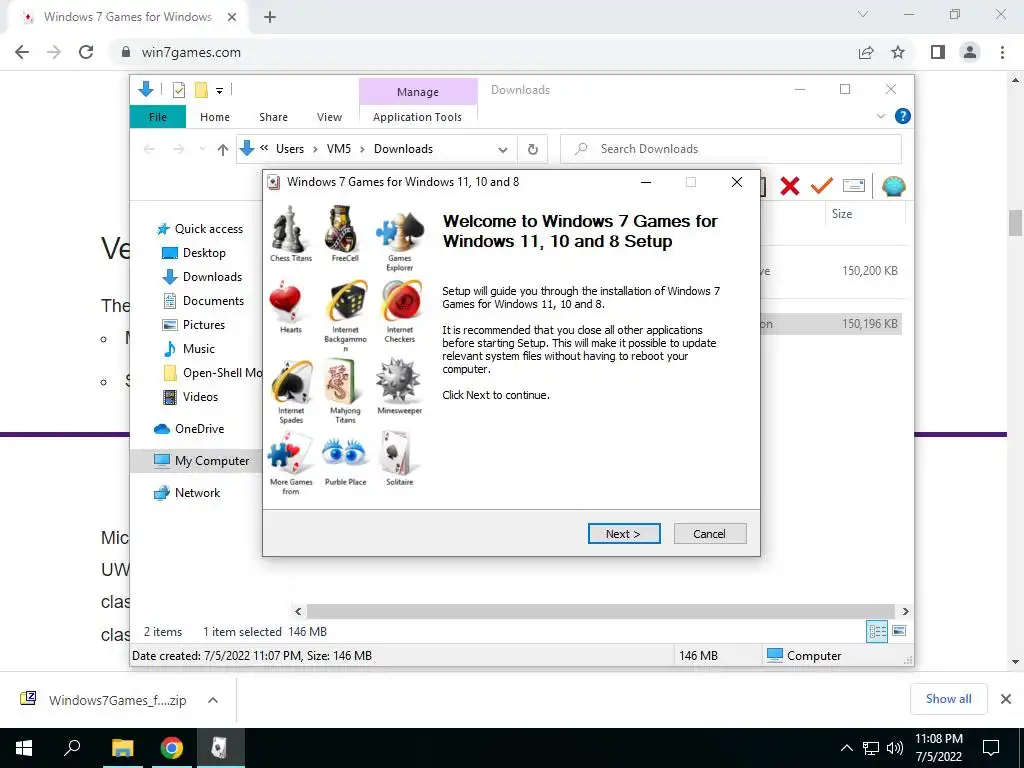Switch Explorer to large thumbnails view
The height and width of the screenshot is (768, 1024).
click(899, 631)
